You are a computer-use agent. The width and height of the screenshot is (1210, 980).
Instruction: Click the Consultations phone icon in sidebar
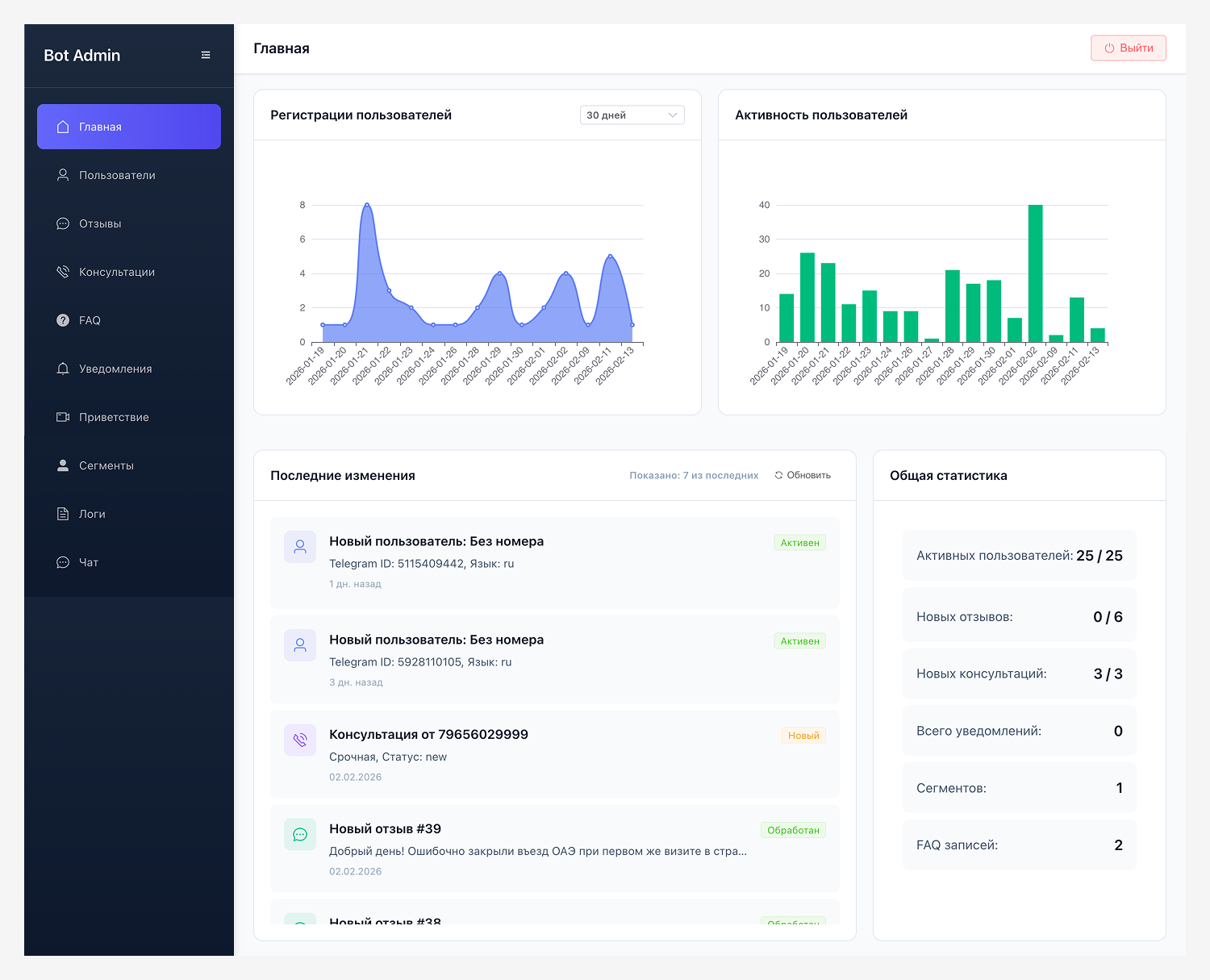pos(63,272)
